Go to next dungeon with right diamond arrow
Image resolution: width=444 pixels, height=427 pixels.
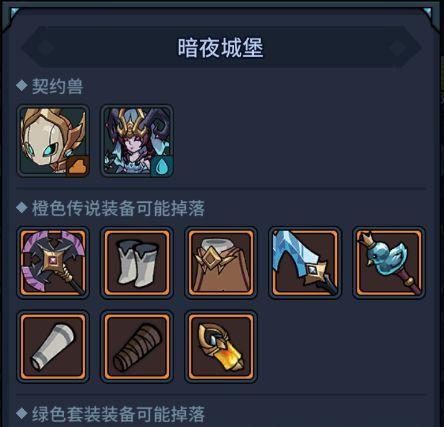tap(397, 48)
